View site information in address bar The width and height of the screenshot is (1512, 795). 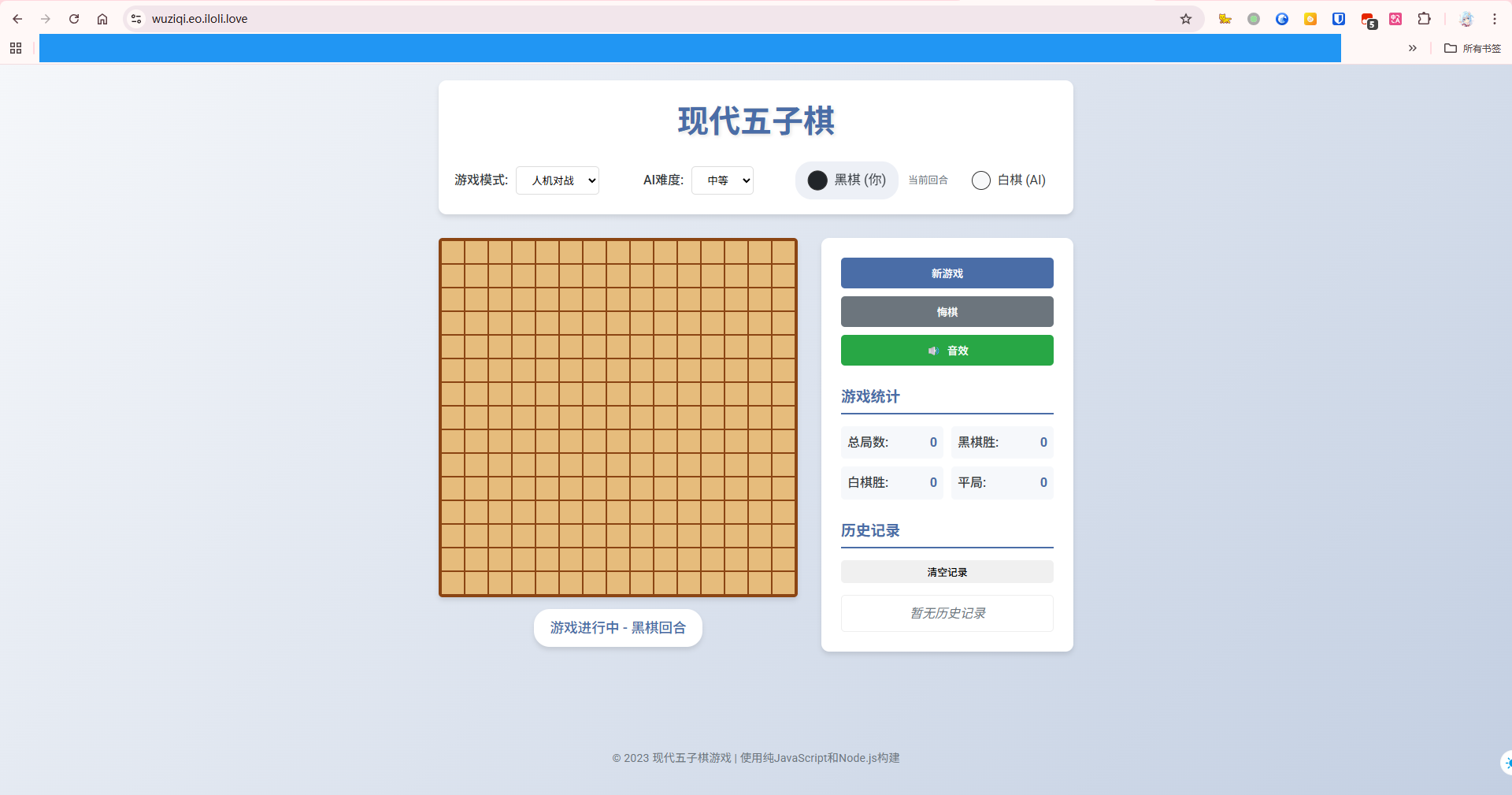coord(136,19)
